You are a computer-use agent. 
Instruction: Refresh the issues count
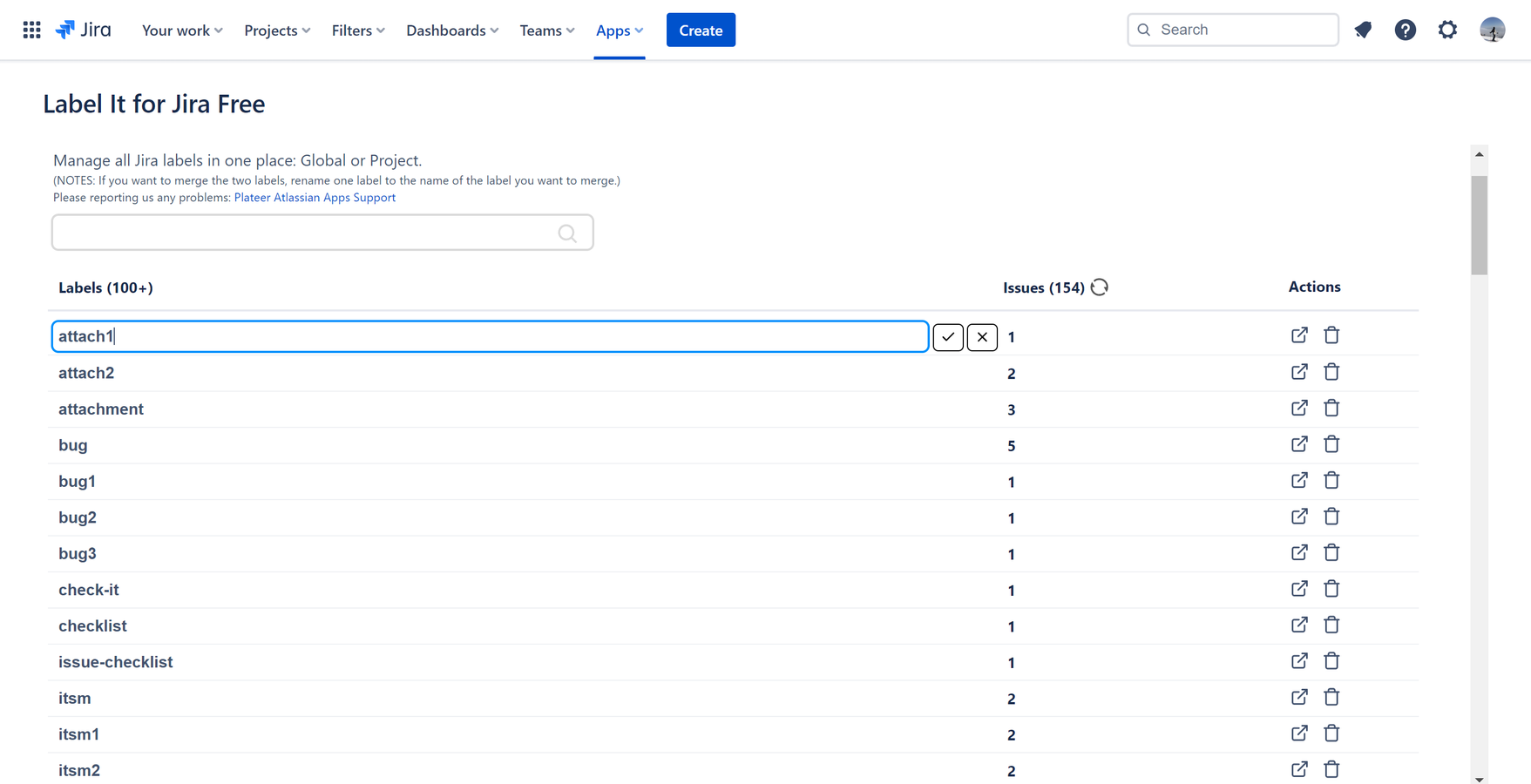coord(1100,287)
